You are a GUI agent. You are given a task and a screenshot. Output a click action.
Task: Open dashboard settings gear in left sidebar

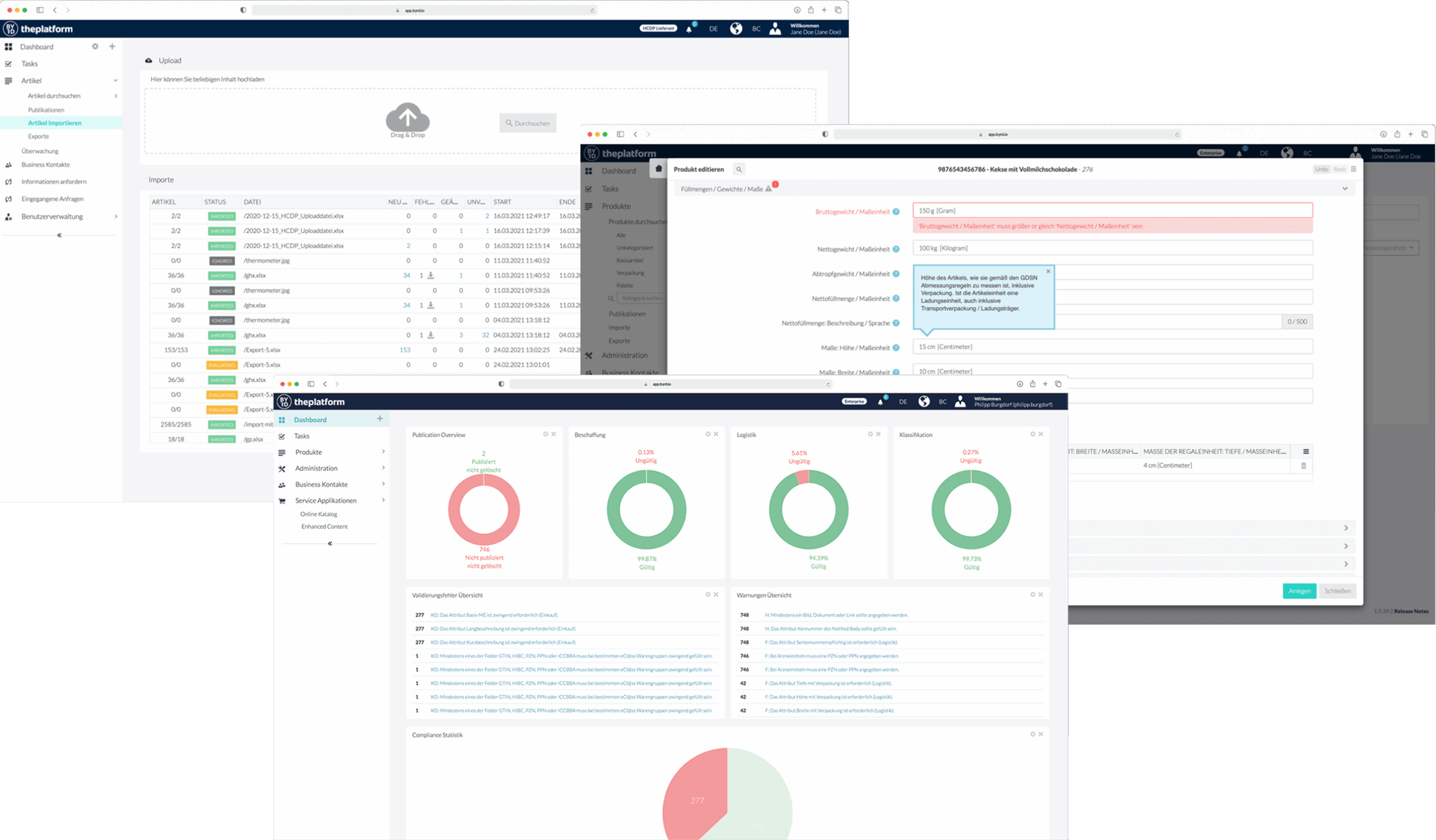pyautogui.click(x=95, y=47)
